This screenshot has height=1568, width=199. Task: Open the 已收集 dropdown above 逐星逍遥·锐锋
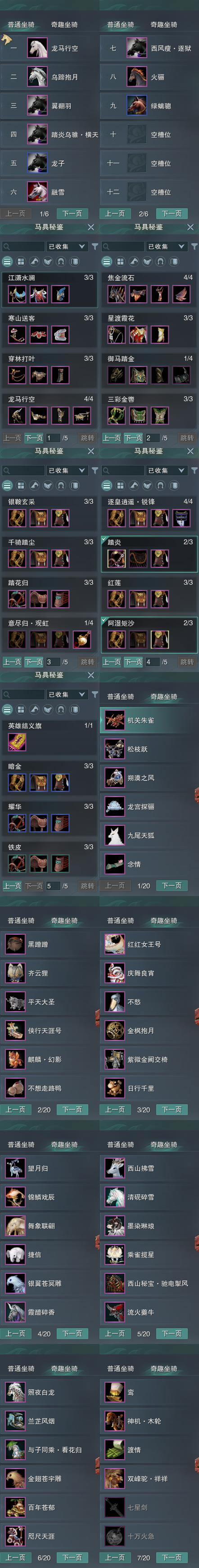[x=167, y=470]
